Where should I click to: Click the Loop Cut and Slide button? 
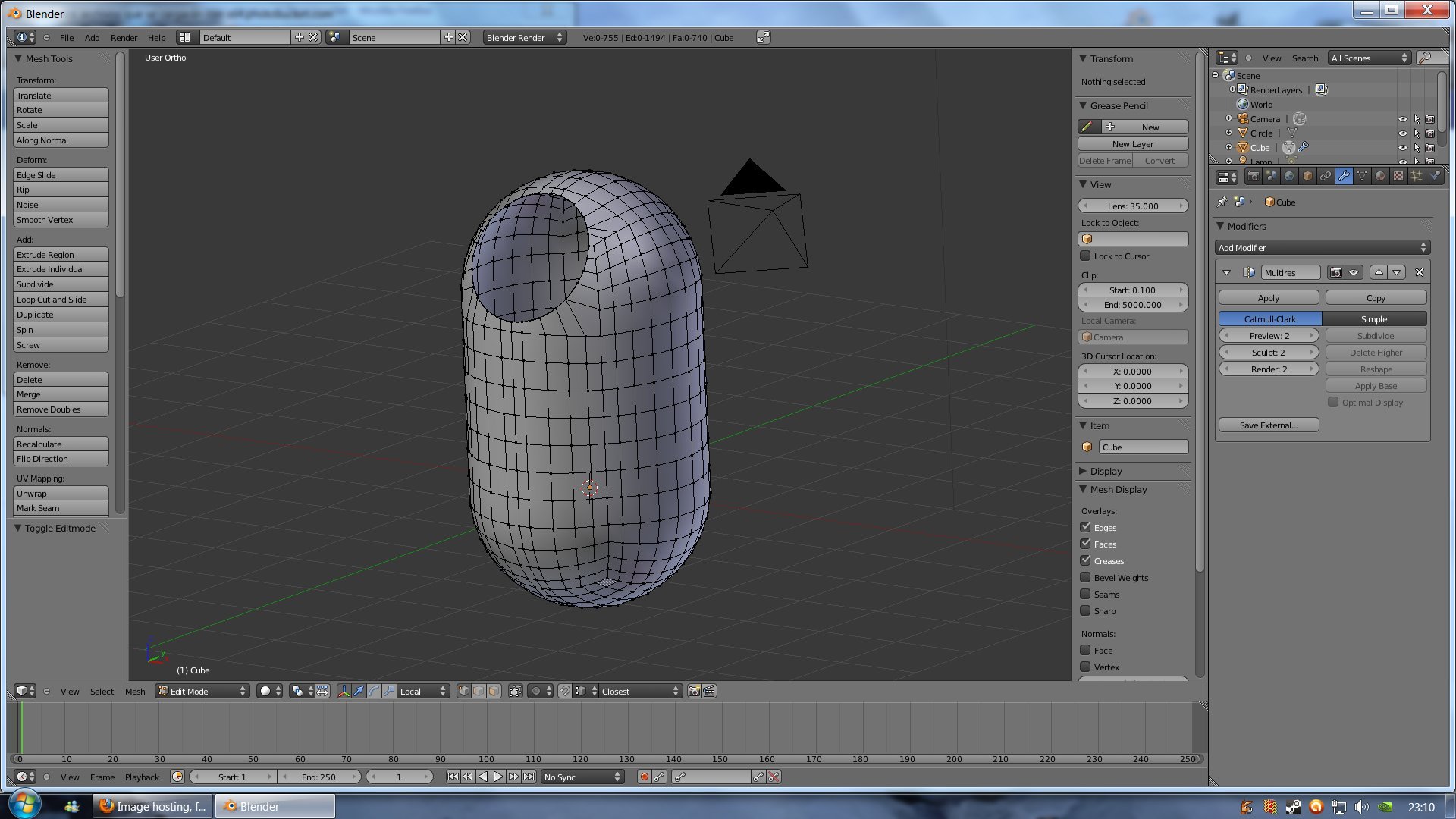pyautogui.click(x=61, y=300)
